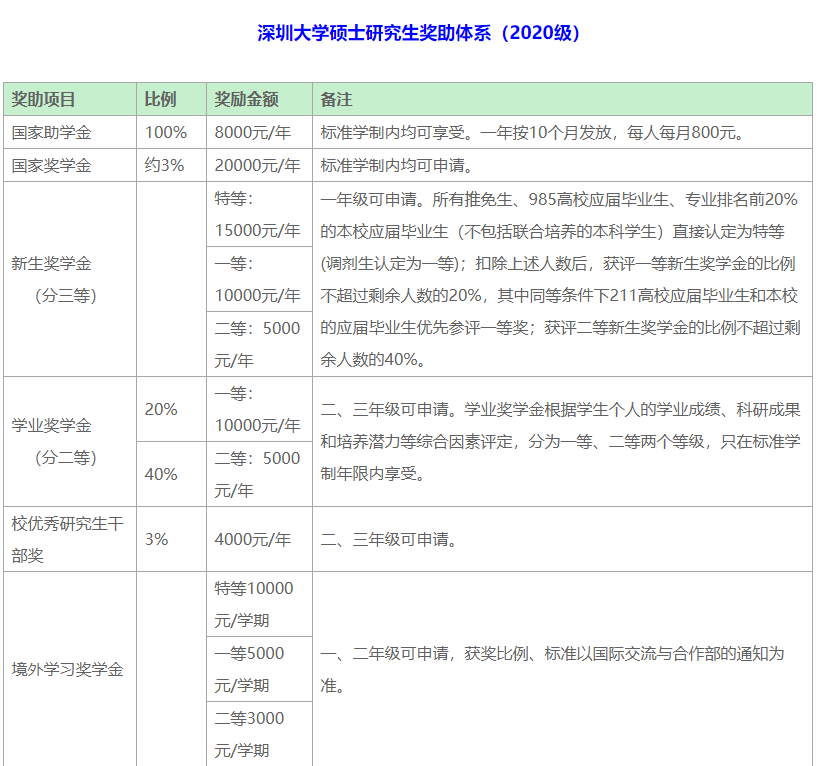Click the 20% ratio cell

coord(171,409)
